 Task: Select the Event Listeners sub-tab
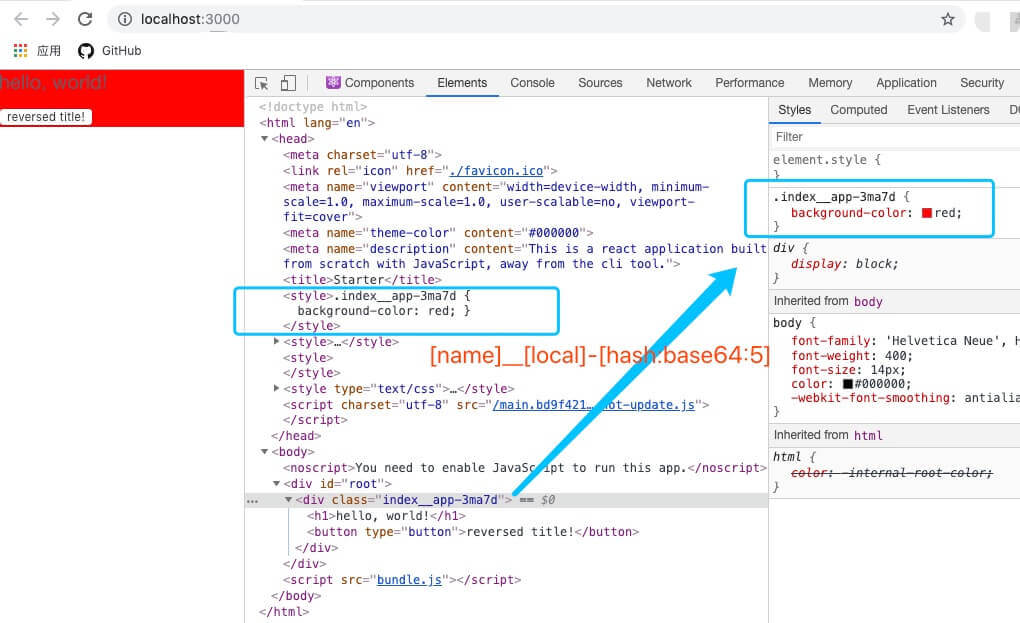point(948,110)
